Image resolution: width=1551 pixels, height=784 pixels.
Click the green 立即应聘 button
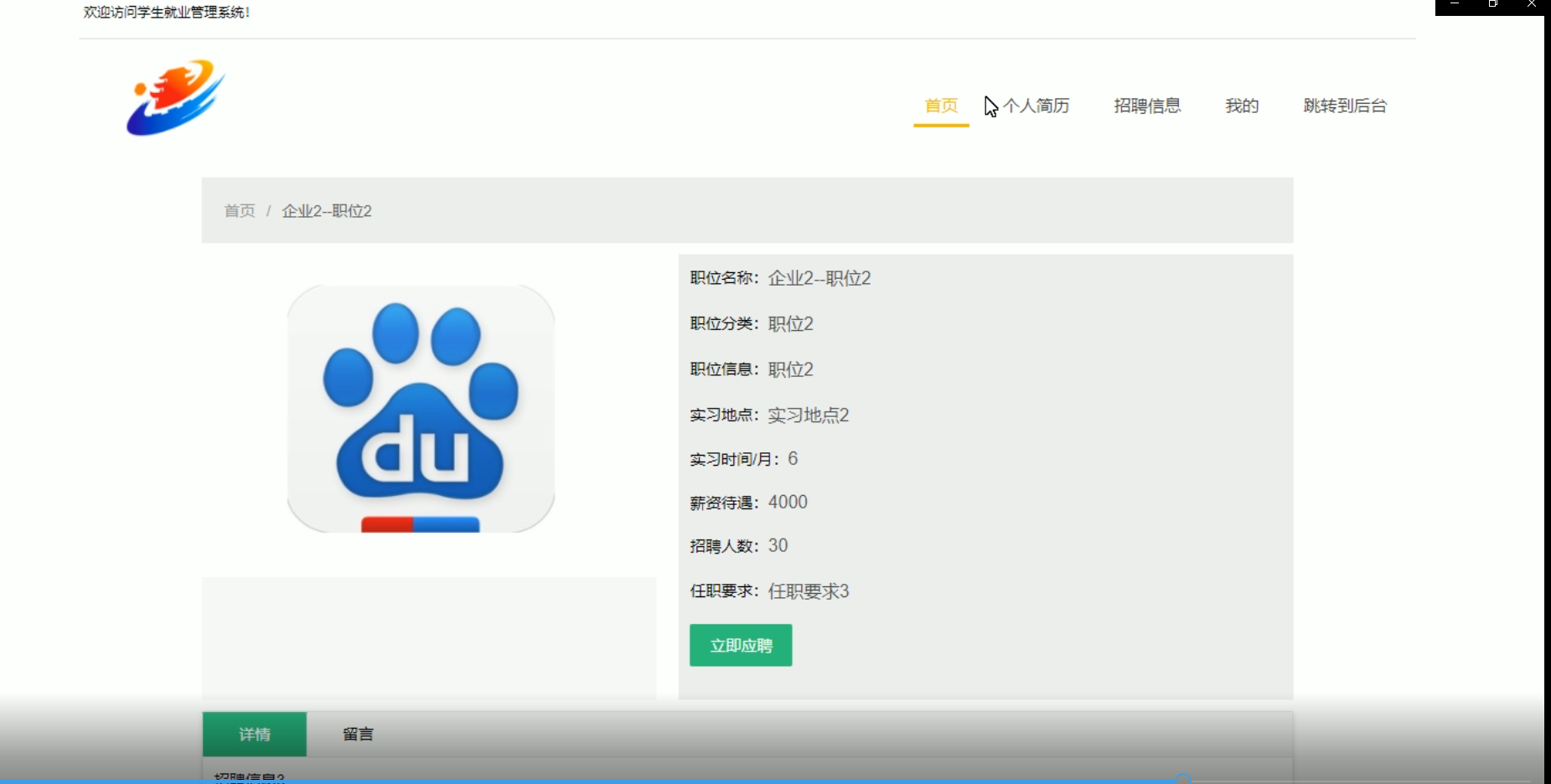point(741,645)
